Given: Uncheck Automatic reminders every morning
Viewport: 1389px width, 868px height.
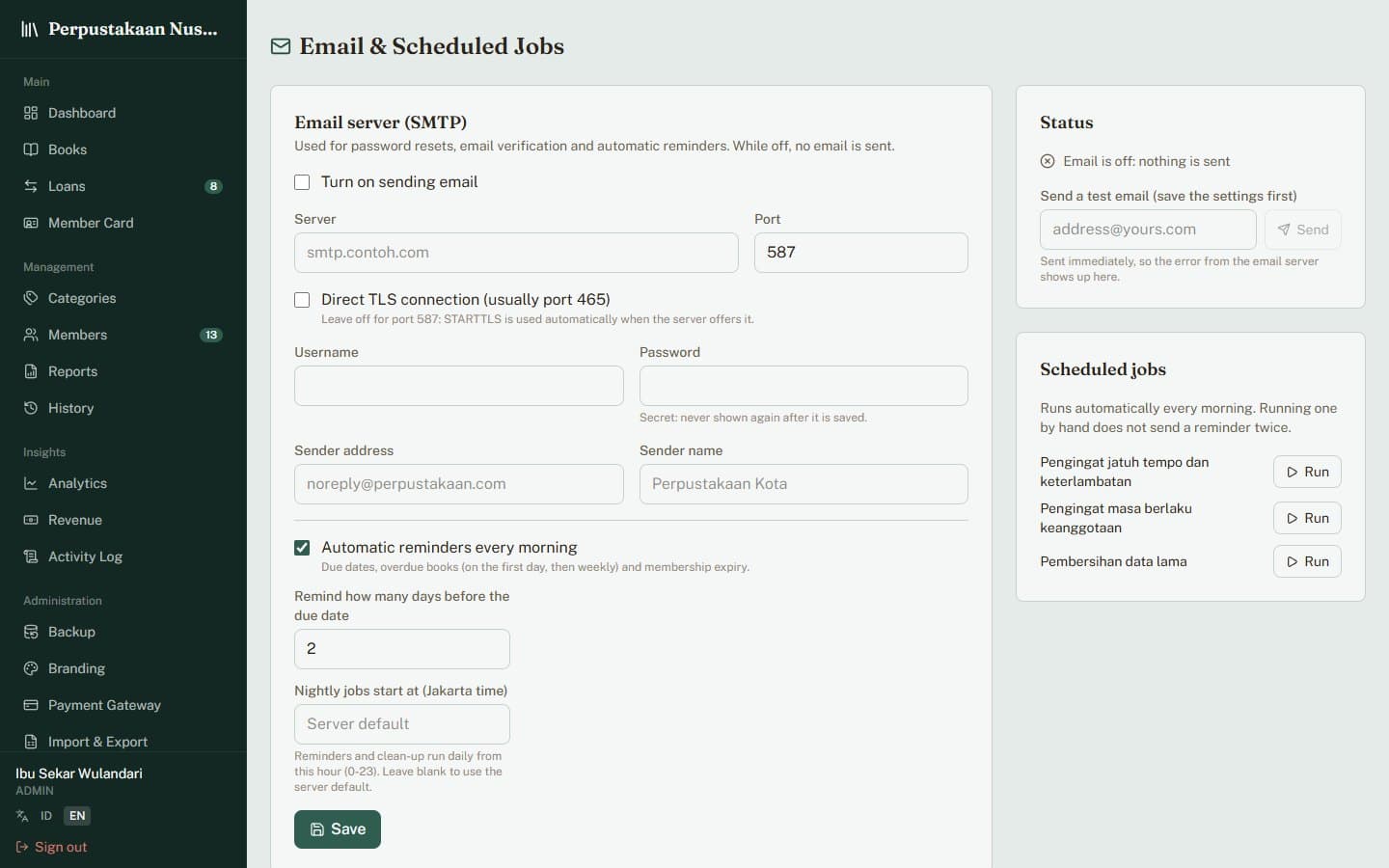Looking at the screenshot, I should click(302, 548).
